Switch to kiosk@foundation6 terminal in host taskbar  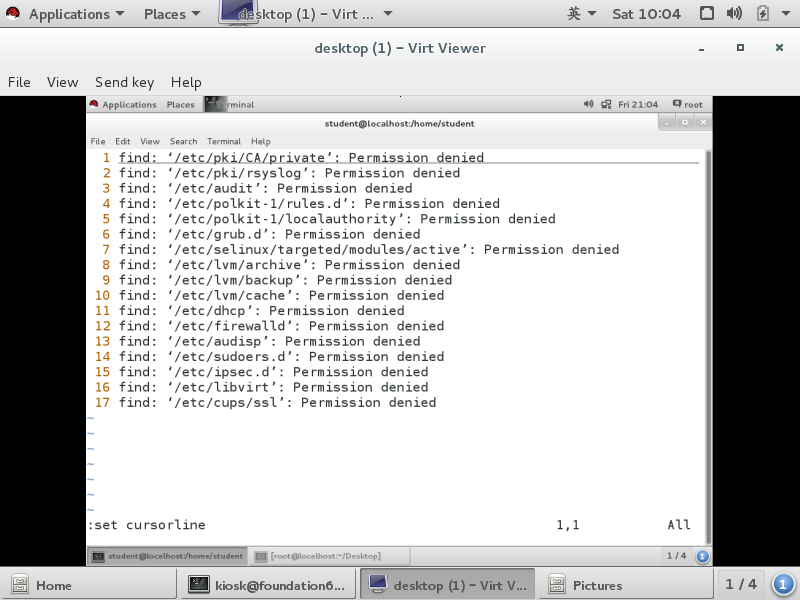[x=267, y=585]
